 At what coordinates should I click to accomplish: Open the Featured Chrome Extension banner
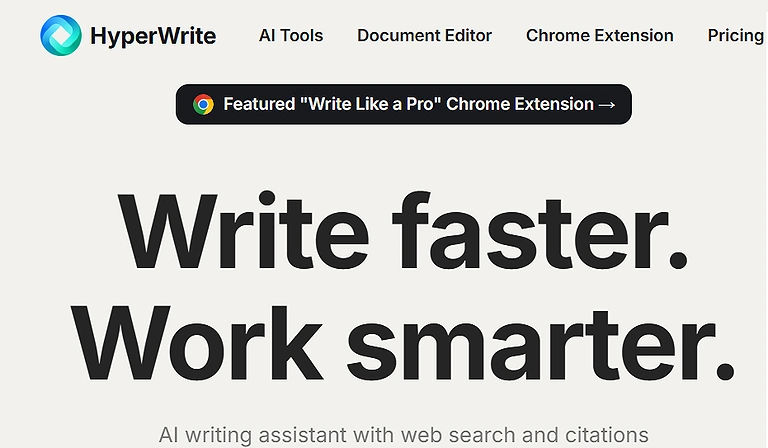pyautogui.click(x=404, y=104)
